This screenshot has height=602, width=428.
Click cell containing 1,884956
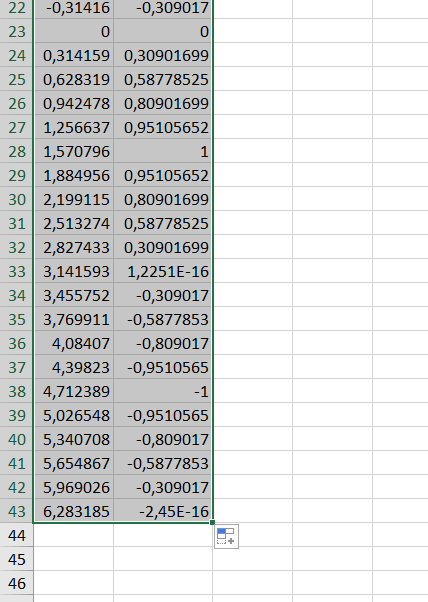pos(74,175)
